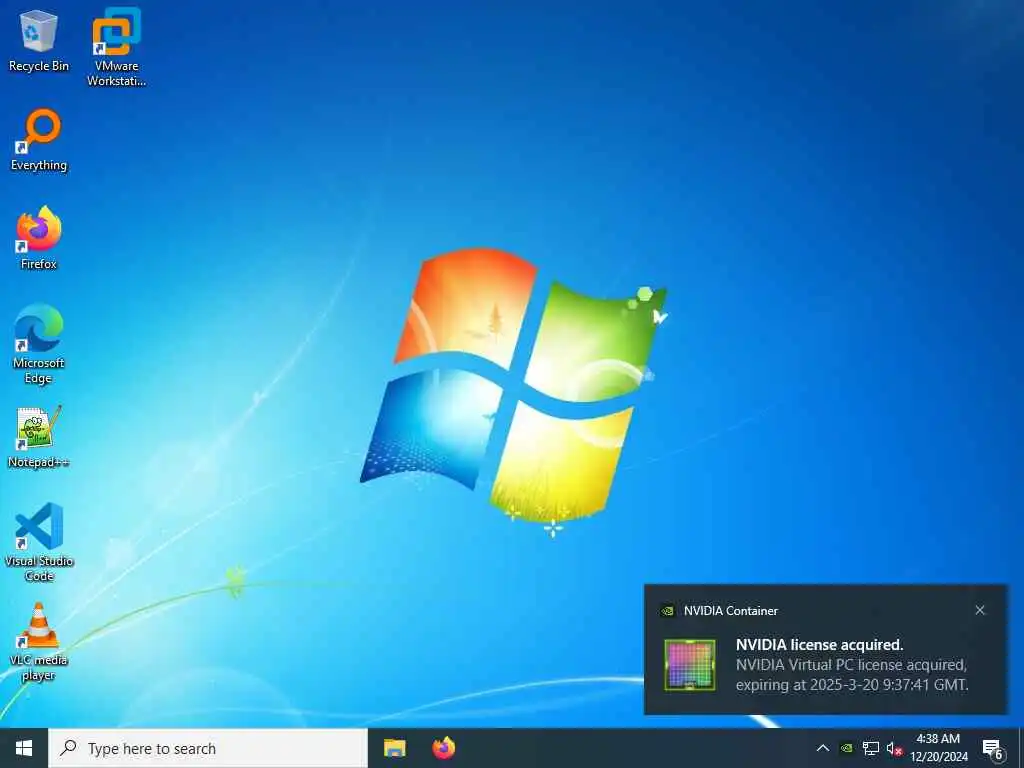Image resolution: width=1024 pixels, height=768 pixels.
Task: Select the VLC media player desktop shortcut
Action: (39, 642)
